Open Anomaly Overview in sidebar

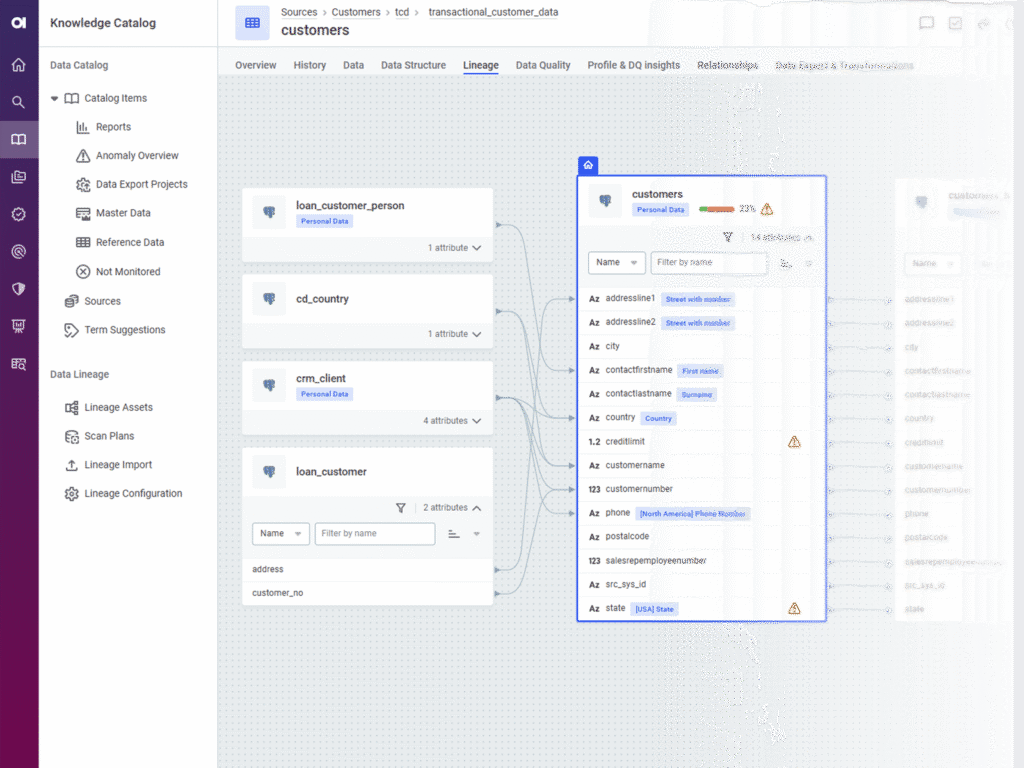(137, 155)
